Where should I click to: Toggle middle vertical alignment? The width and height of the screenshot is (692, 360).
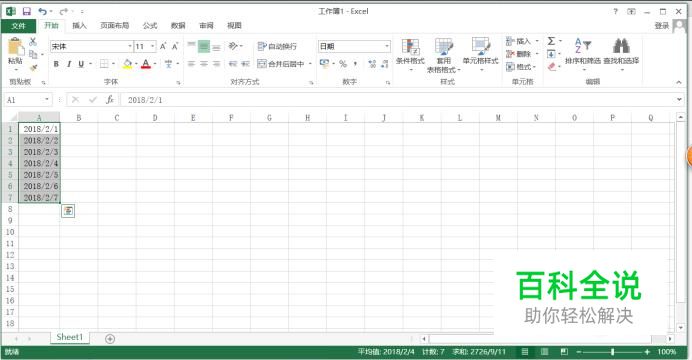click(203, 46)
